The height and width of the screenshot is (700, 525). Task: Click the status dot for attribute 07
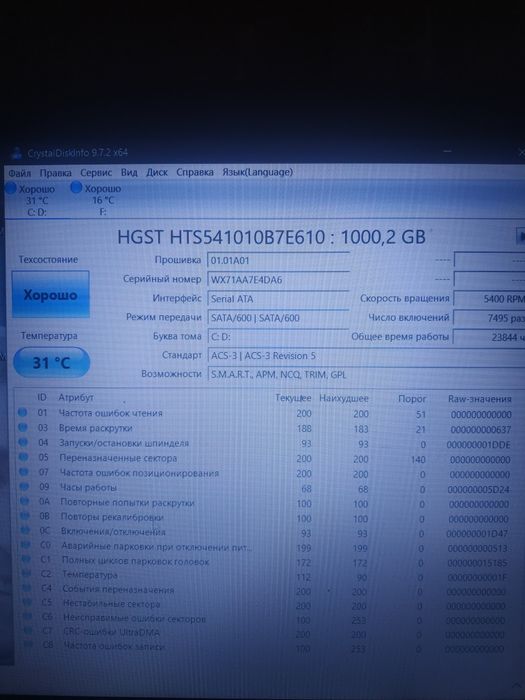pos(24,472)
